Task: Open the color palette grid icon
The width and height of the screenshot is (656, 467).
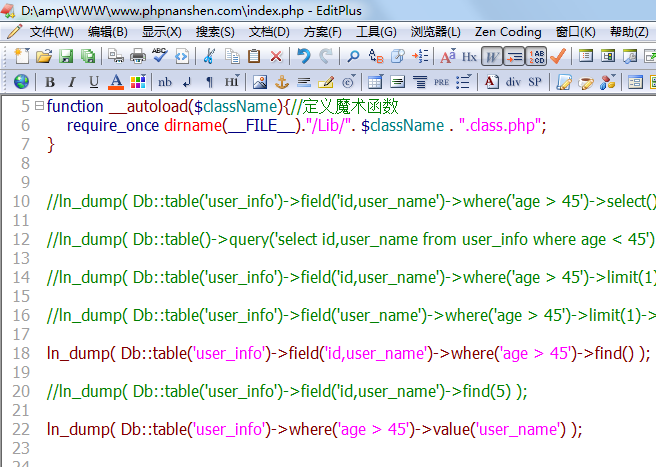Action: [138, 82]
